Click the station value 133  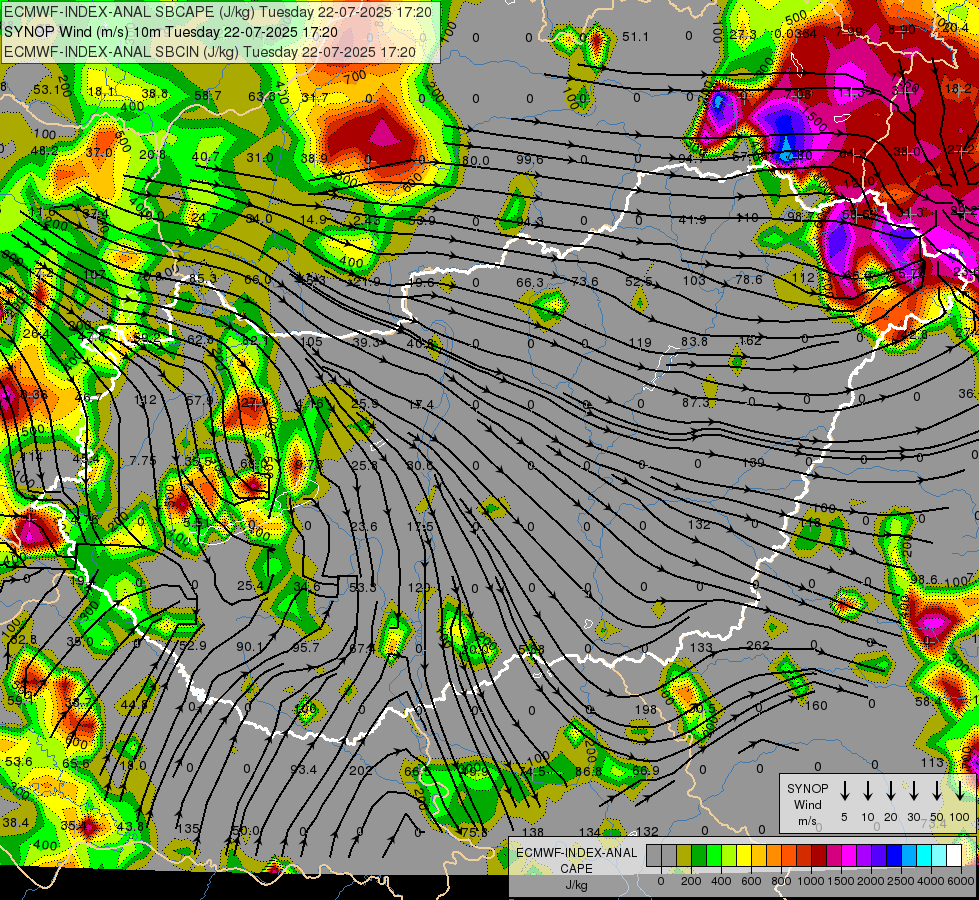[701, 648]
